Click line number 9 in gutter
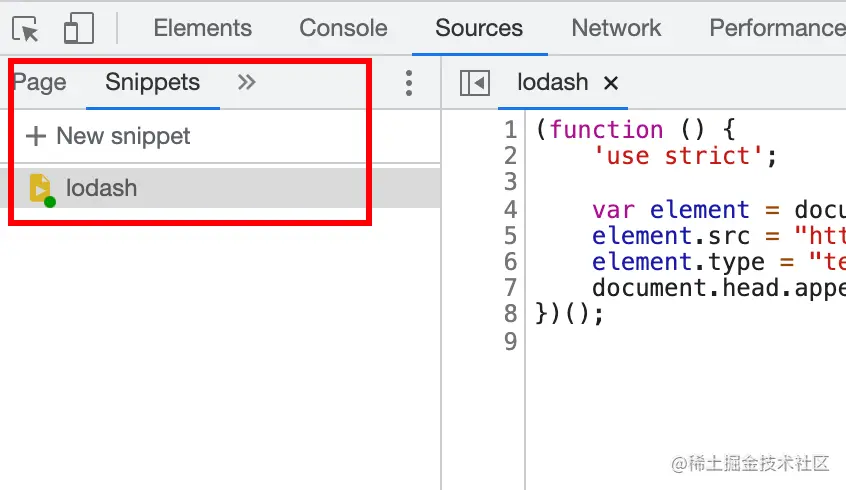846x490 pixels. [510, 341]
